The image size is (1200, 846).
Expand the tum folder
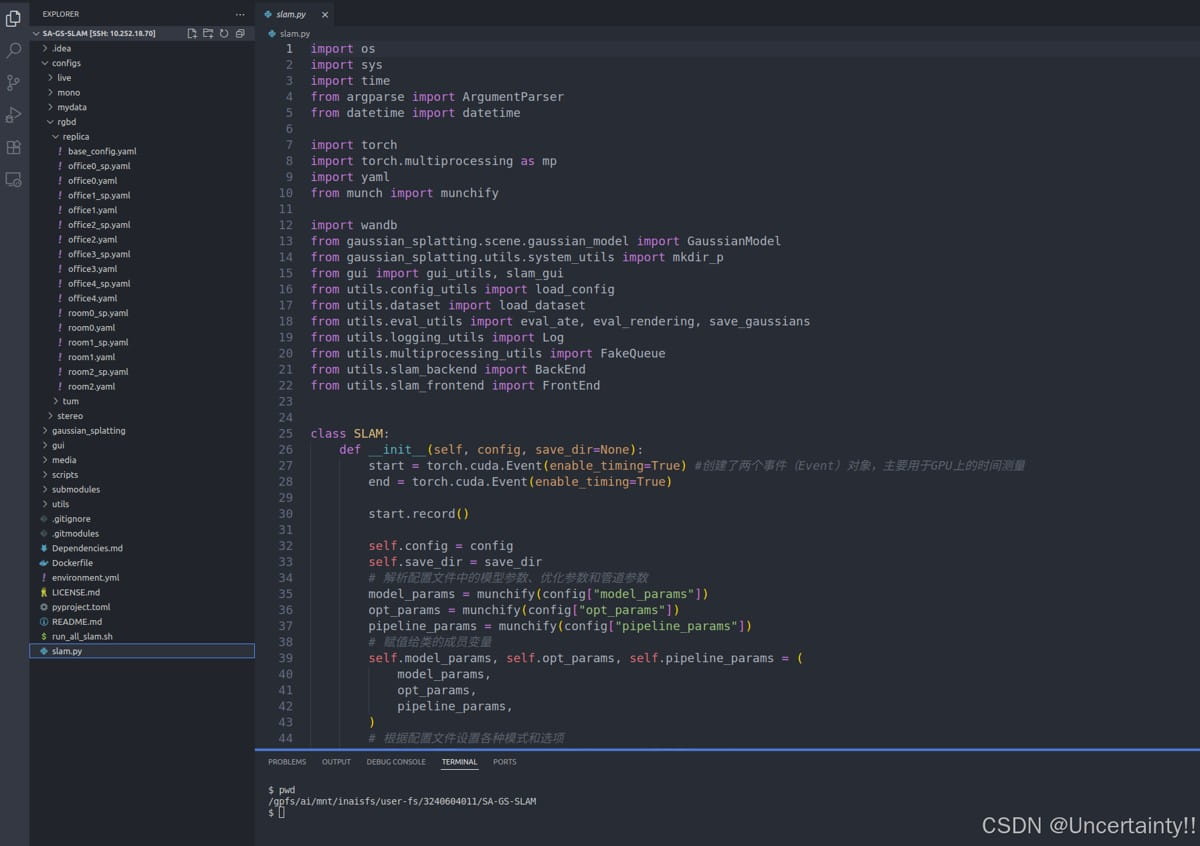[x=70, y=401]
